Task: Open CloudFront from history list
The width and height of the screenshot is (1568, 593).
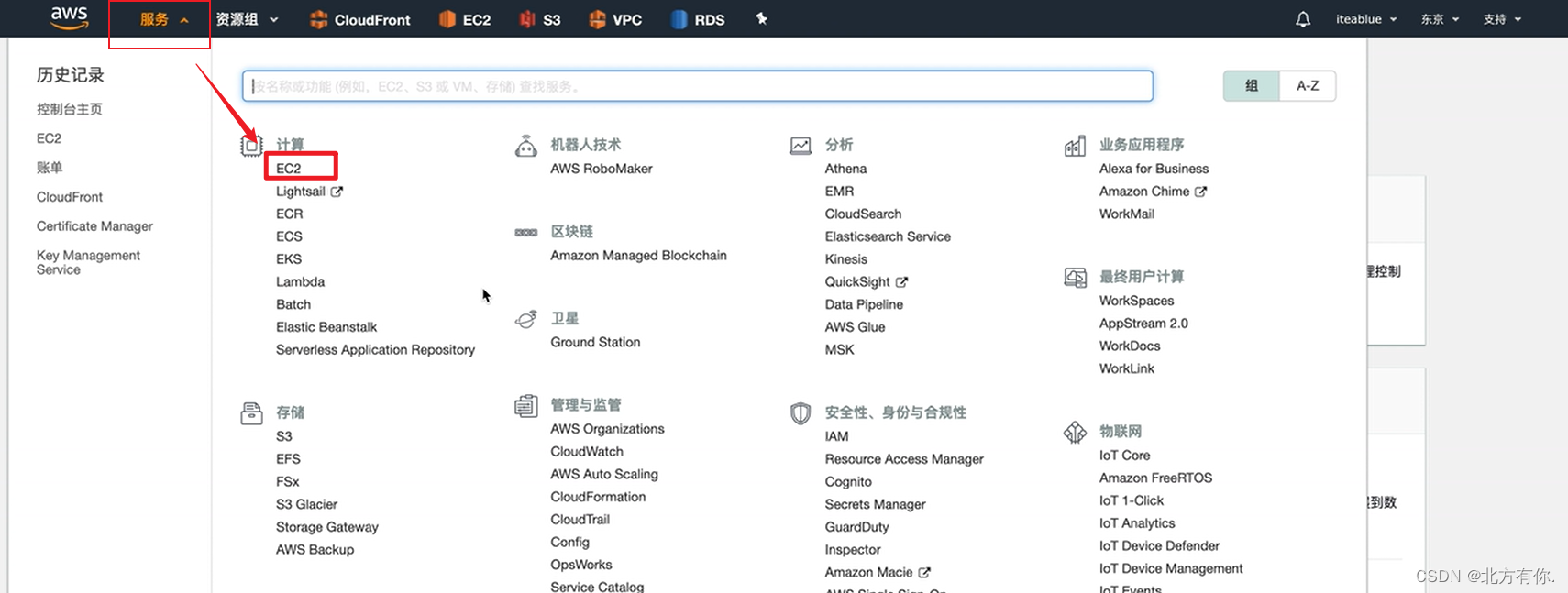Action: 70,197
